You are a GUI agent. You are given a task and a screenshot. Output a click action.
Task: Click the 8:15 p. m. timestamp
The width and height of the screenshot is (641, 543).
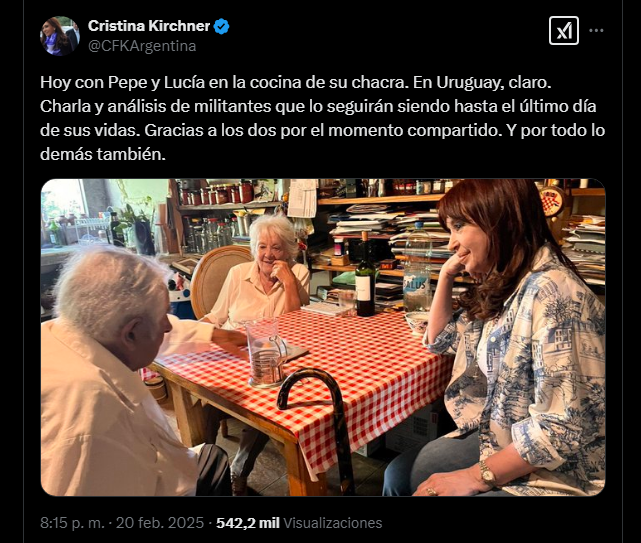click(72, 523)
